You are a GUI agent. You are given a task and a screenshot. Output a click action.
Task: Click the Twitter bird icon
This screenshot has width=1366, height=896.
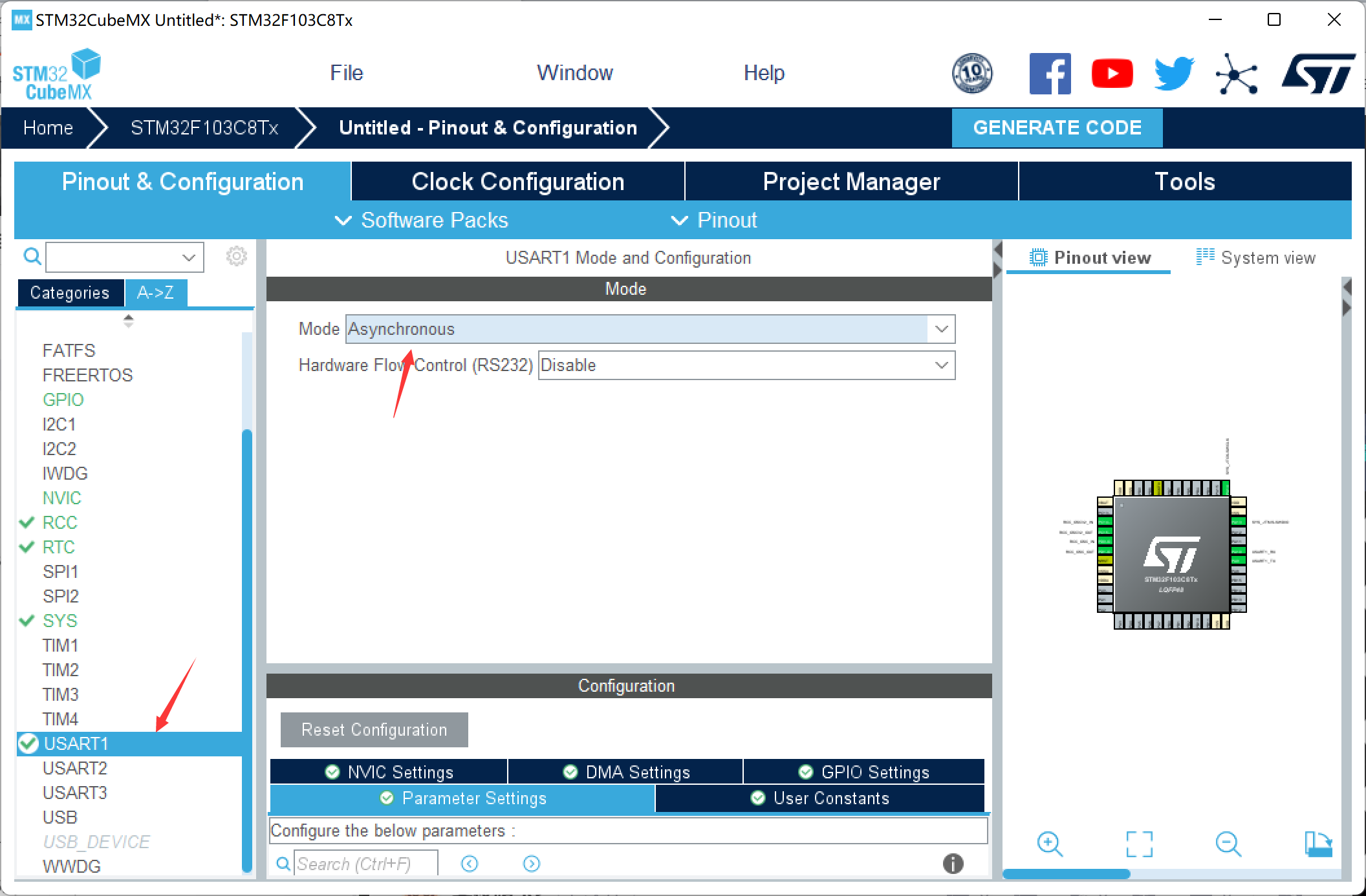coord(1174,74)
